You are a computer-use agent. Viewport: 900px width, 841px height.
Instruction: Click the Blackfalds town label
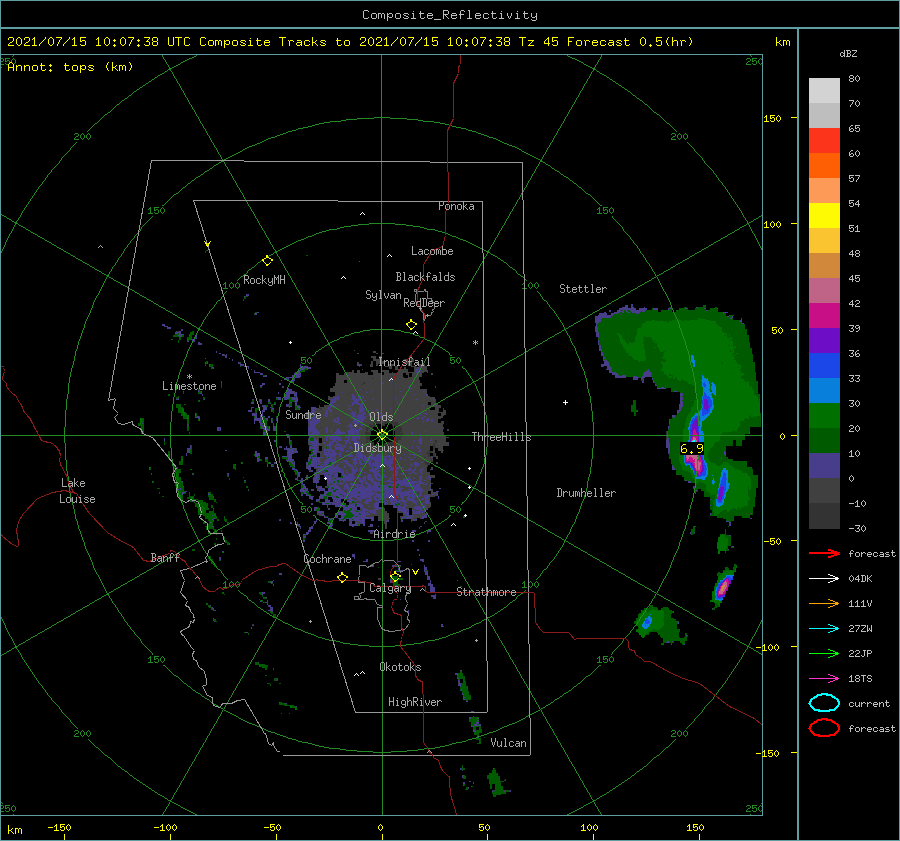[425, 277]
